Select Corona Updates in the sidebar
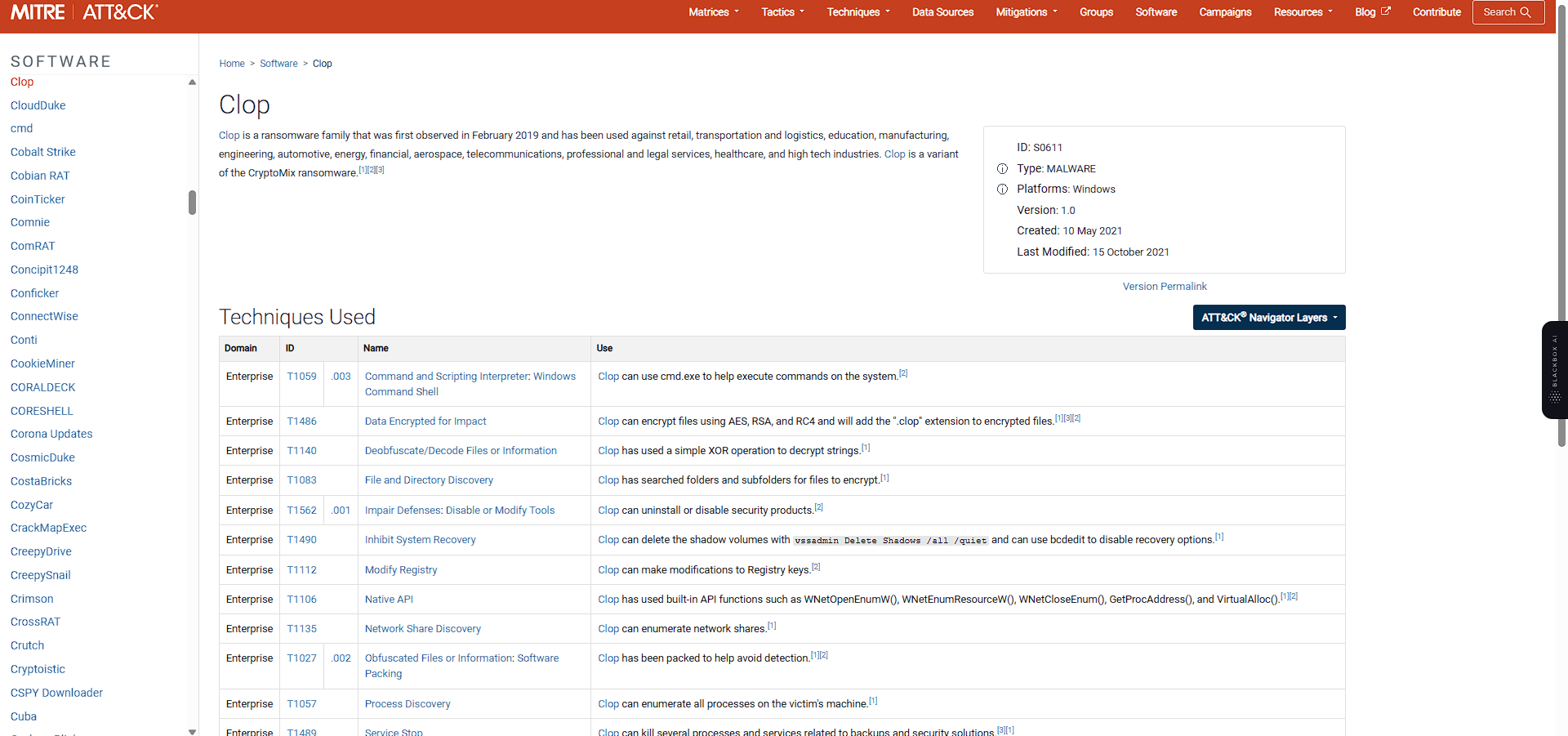 (x=51, y=434)
